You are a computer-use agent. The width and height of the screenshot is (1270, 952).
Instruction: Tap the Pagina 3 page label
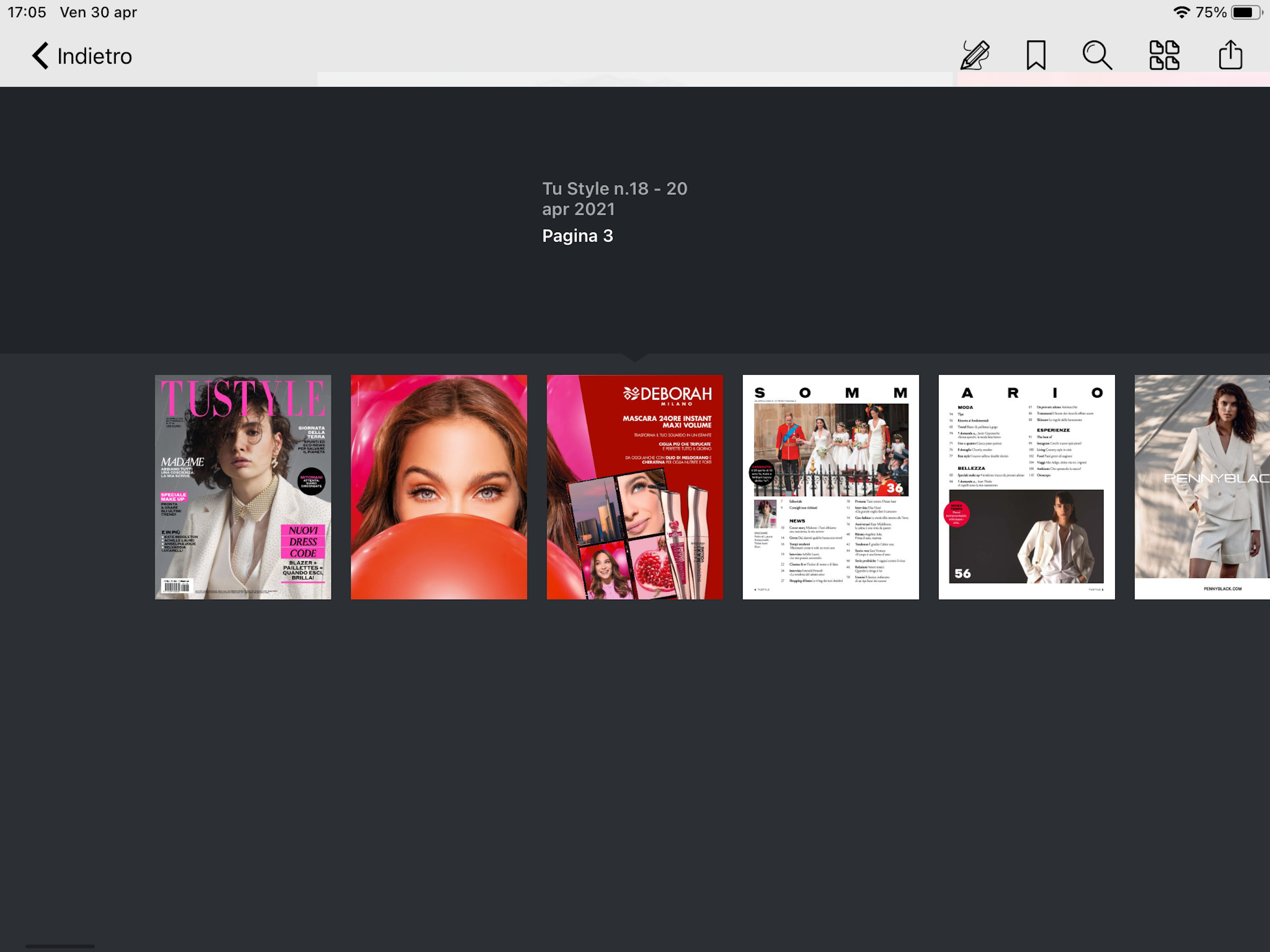(x=577, y=235)
